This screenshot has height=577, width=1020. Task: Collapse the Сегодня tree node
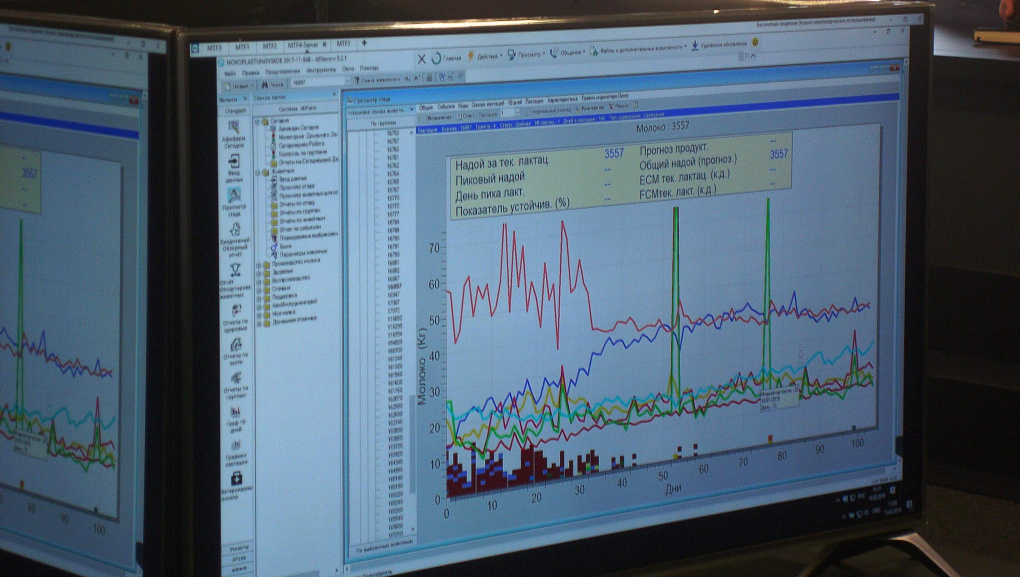pos(258,121)
